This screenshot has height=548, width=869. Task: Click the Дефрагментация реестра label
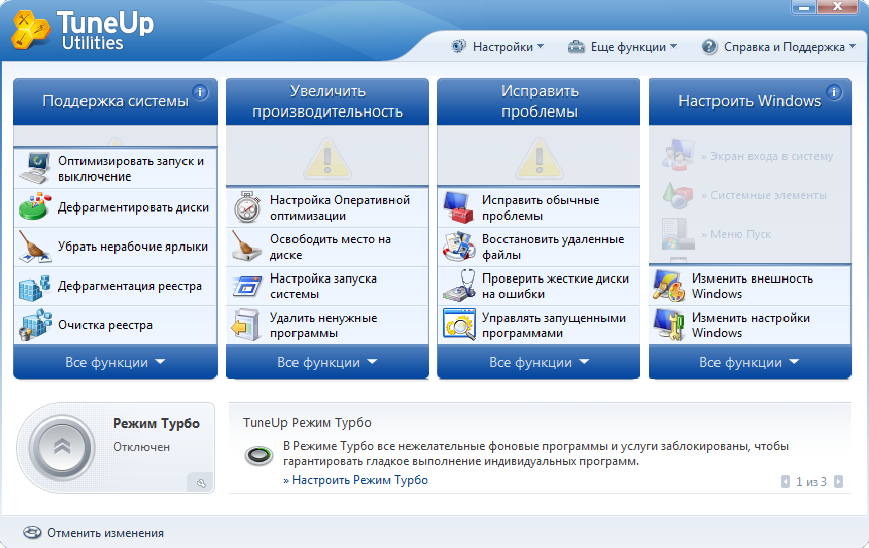click(x=130, y=286)
